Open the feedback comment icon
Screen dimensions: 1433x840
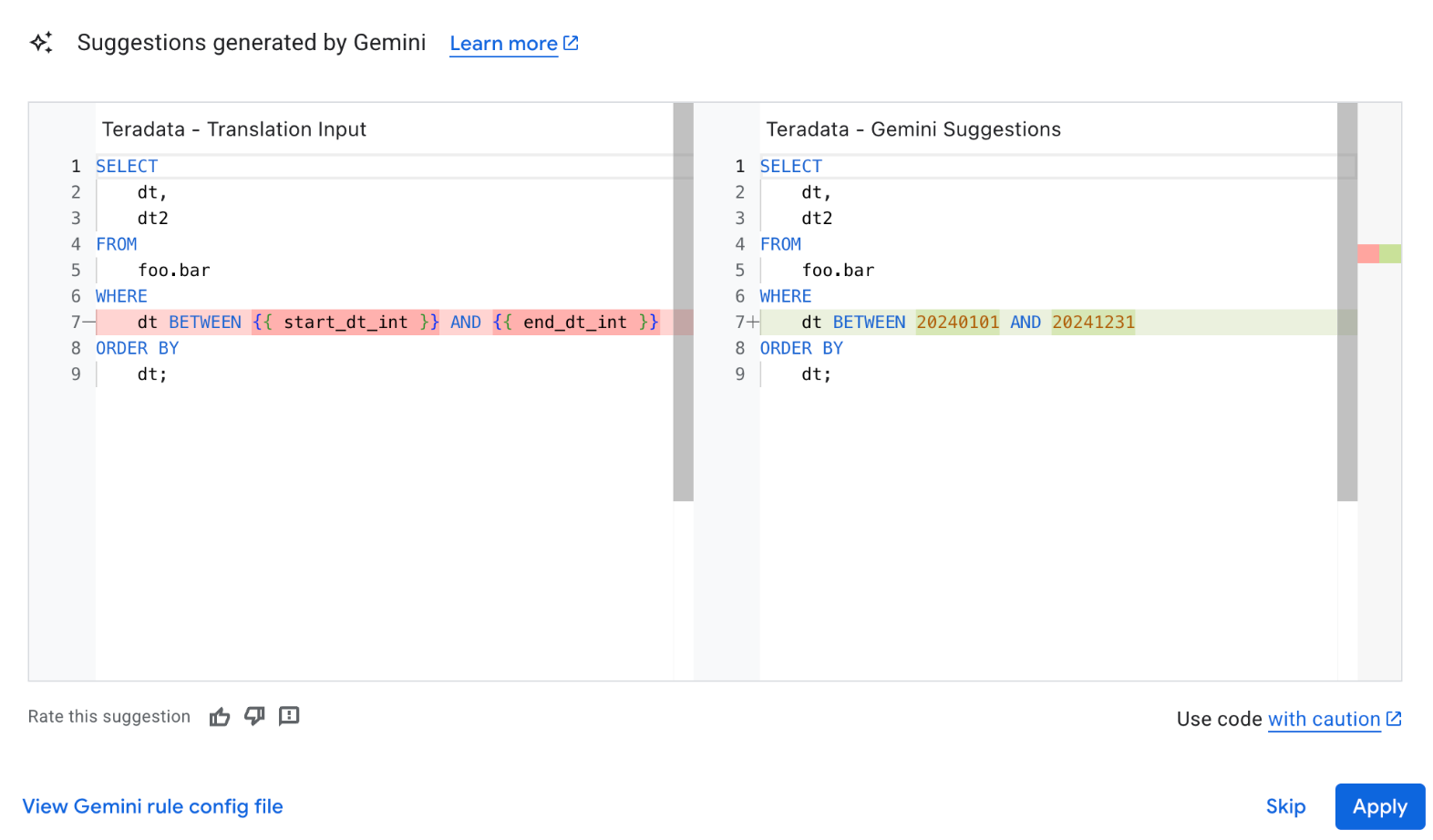289,717
